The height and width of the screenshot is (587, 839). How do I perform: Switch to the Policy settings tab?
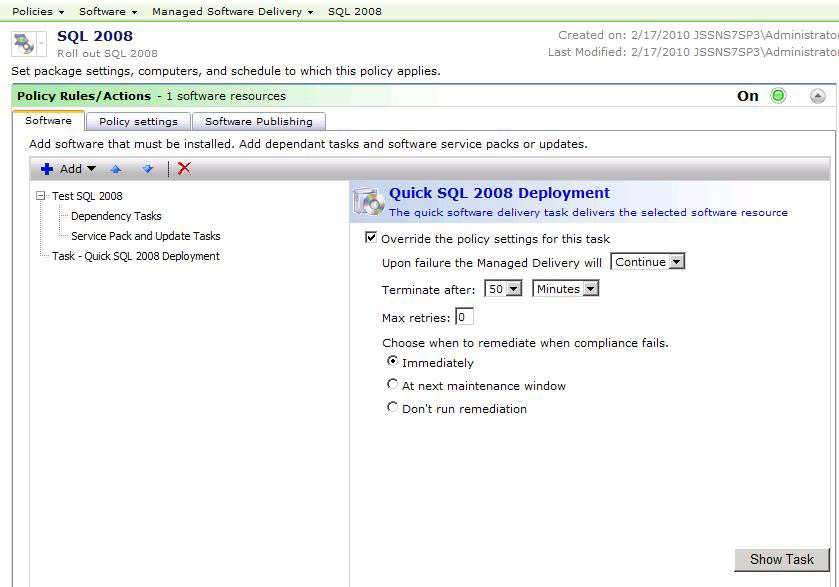tap(138, 121)
